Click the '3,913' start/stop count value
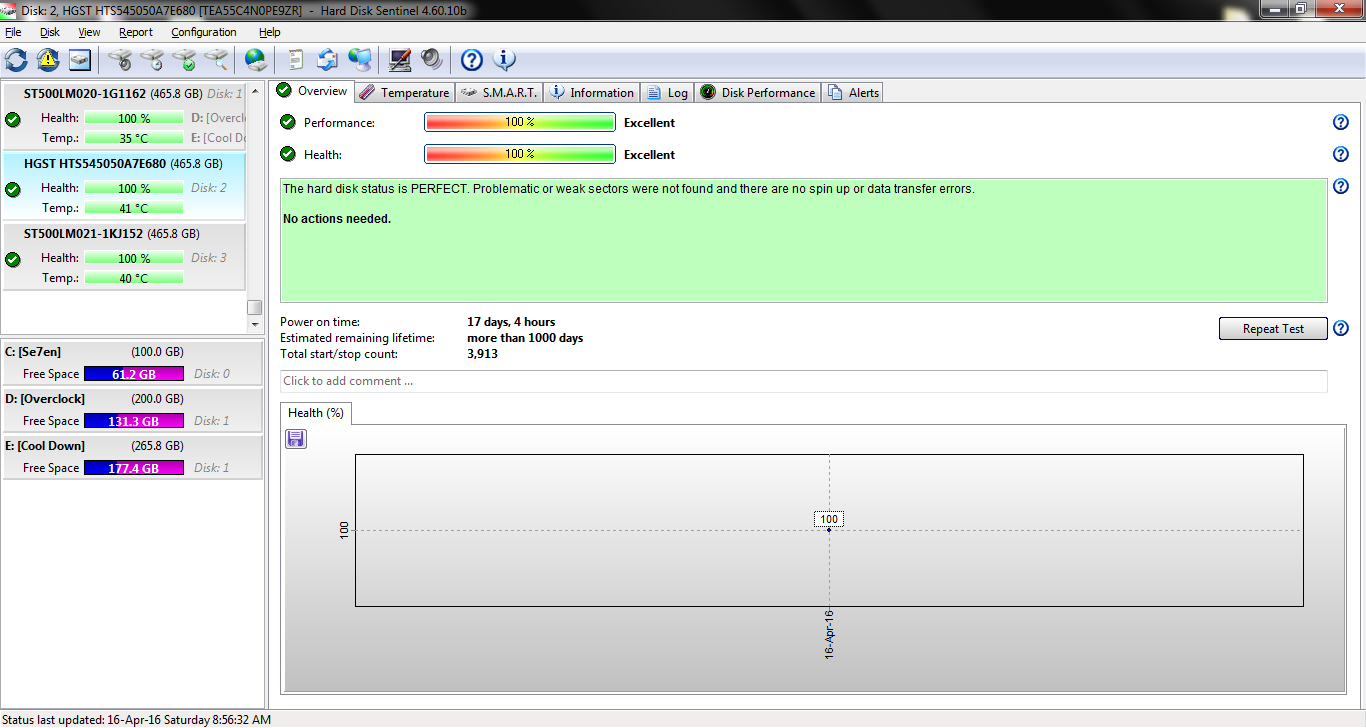 482,354
